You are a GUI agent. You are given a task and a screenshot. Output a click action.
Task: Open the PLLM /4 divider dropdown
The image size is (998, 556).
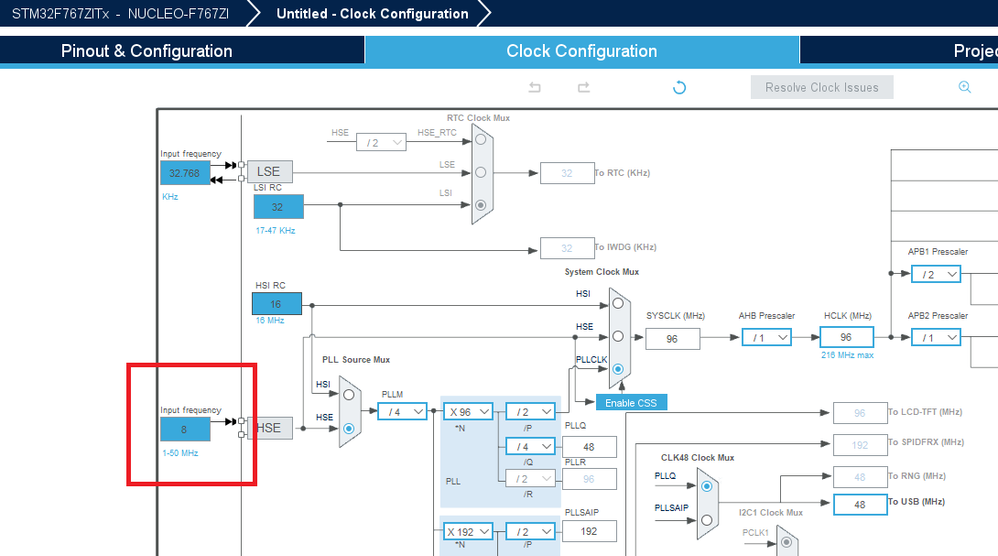(403, 412)
